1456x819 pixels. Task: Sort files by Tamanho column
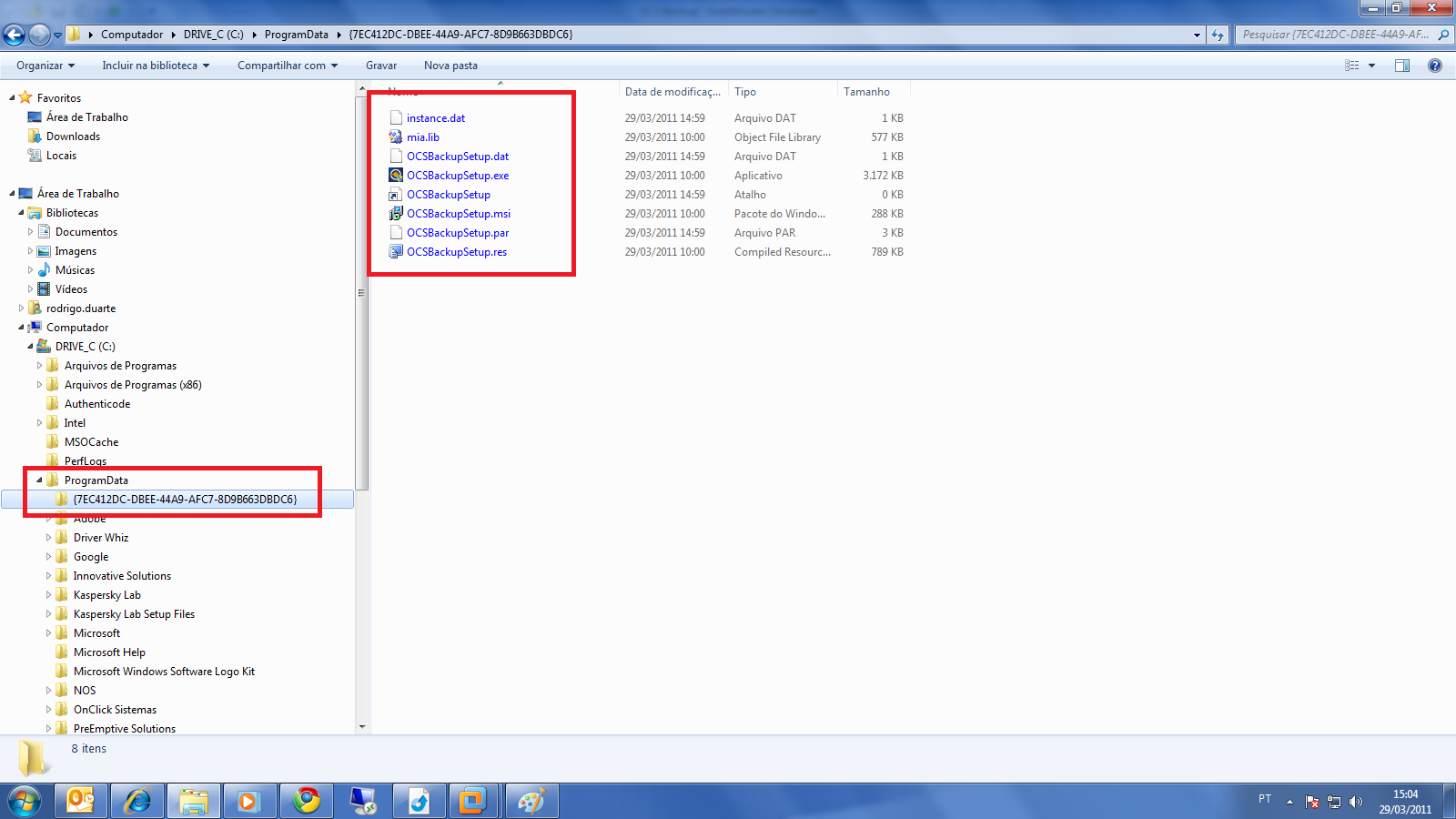point(874,92)
